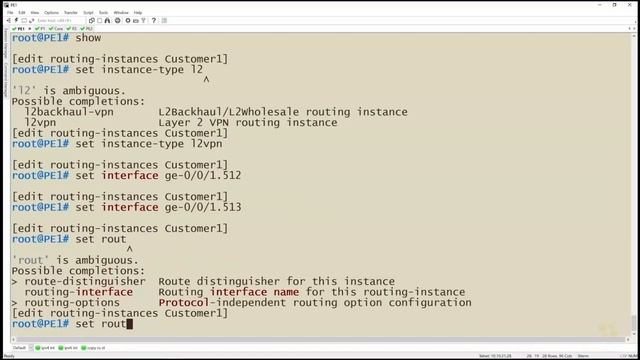Switch to the P2 session tab

point(72,29)
